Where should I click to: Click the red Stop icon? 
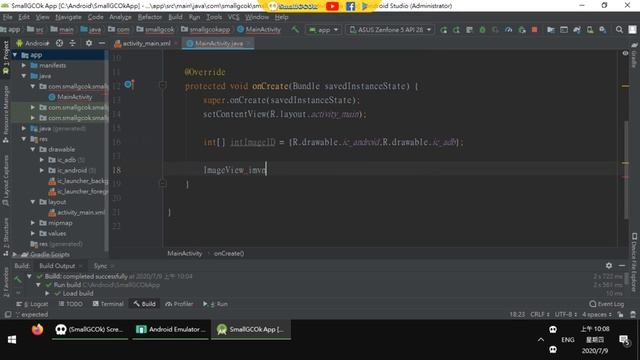pos(534,30)
